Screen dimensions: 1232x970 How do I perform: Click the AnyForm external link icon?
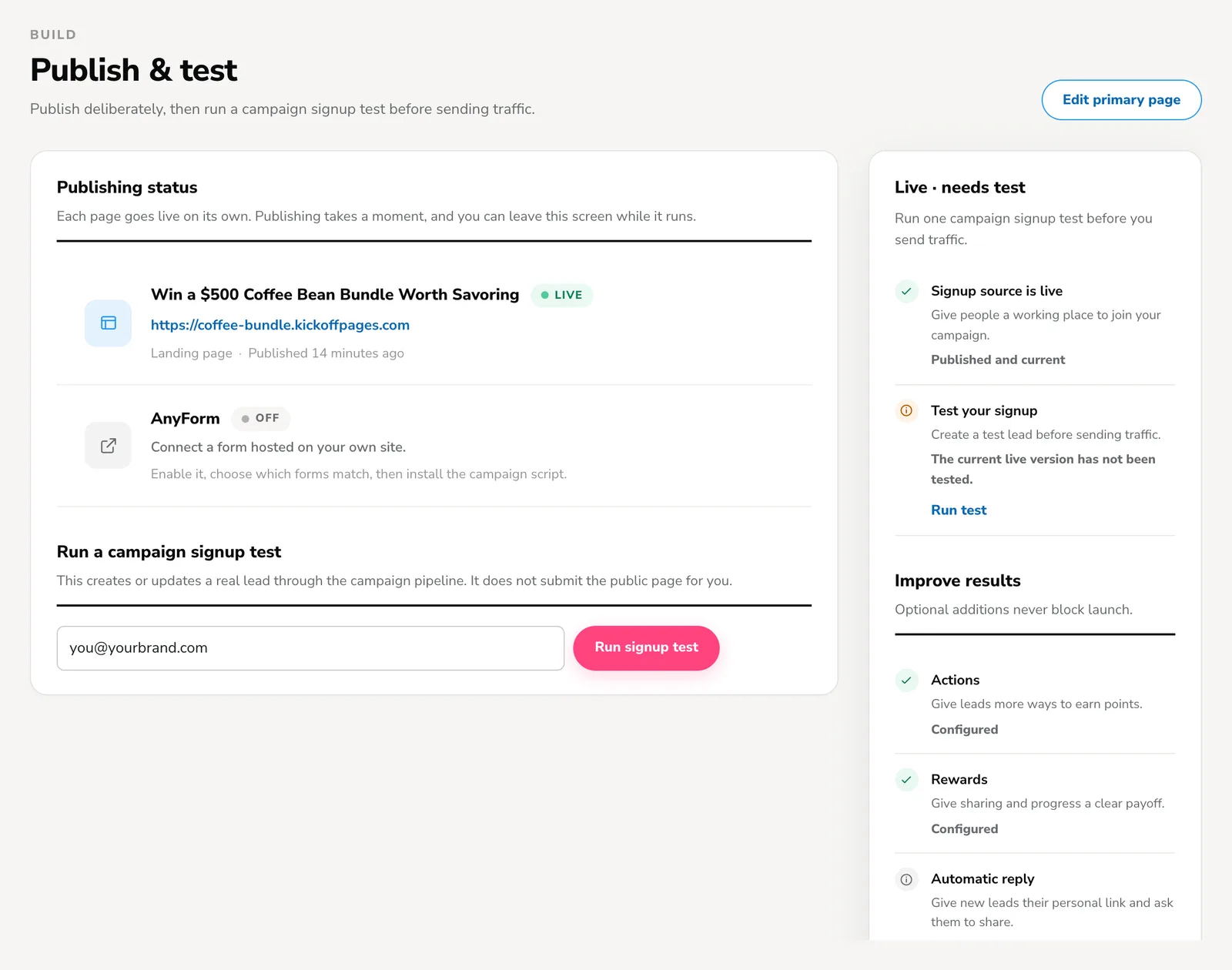click(x=109, y=446)
